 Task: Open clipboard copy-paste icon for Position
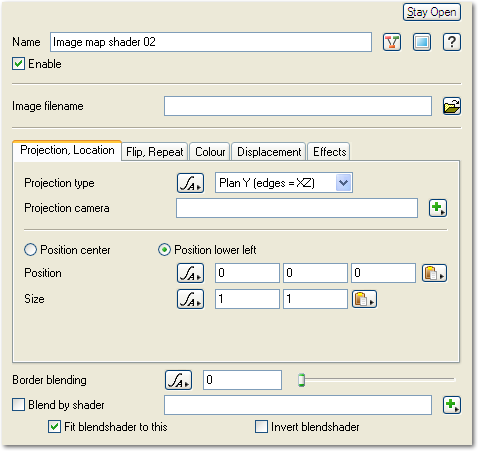click(434, 273)
